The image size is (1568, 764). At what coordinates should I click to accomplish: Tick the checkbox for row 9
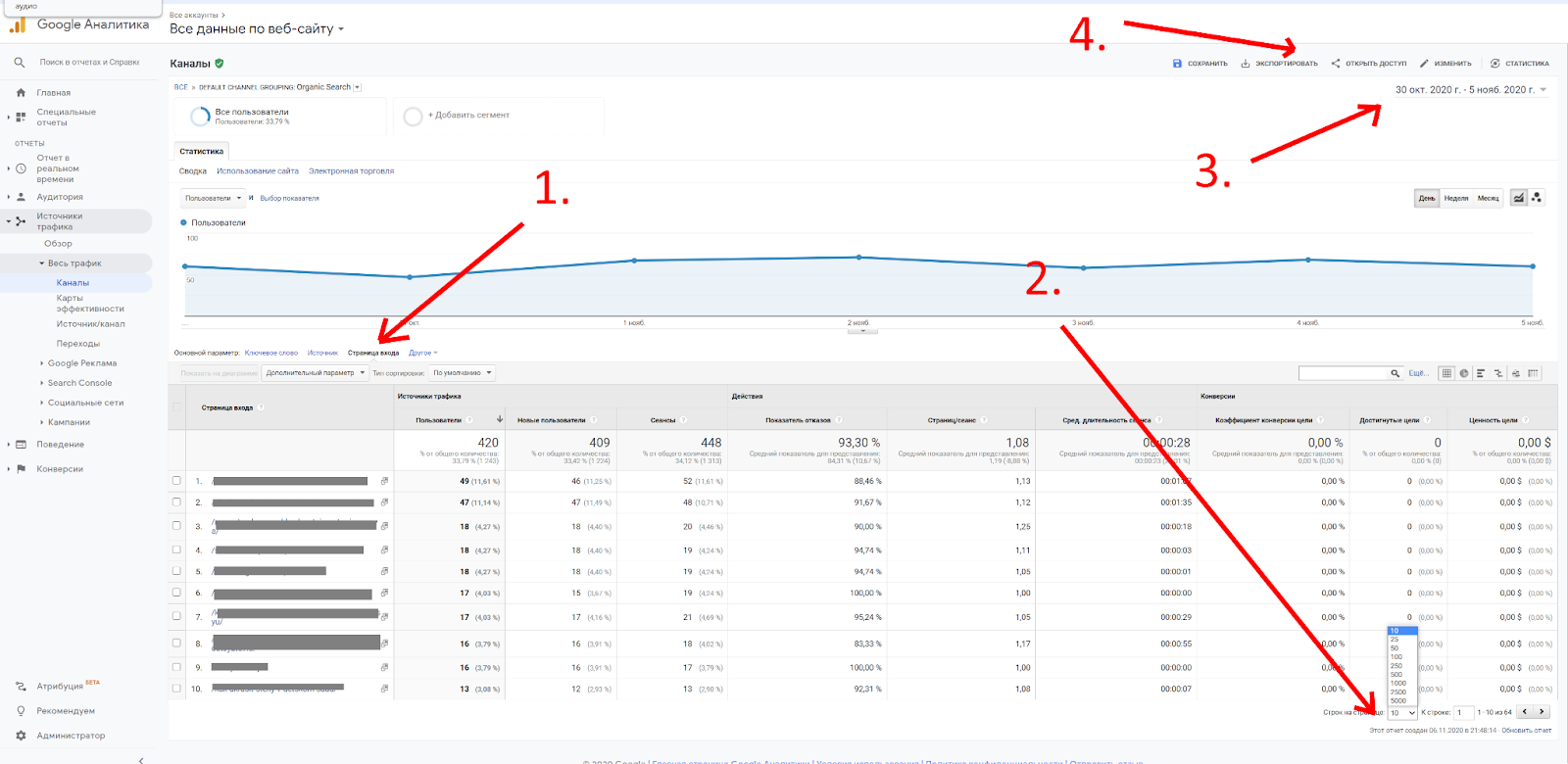tap(176, 667)
